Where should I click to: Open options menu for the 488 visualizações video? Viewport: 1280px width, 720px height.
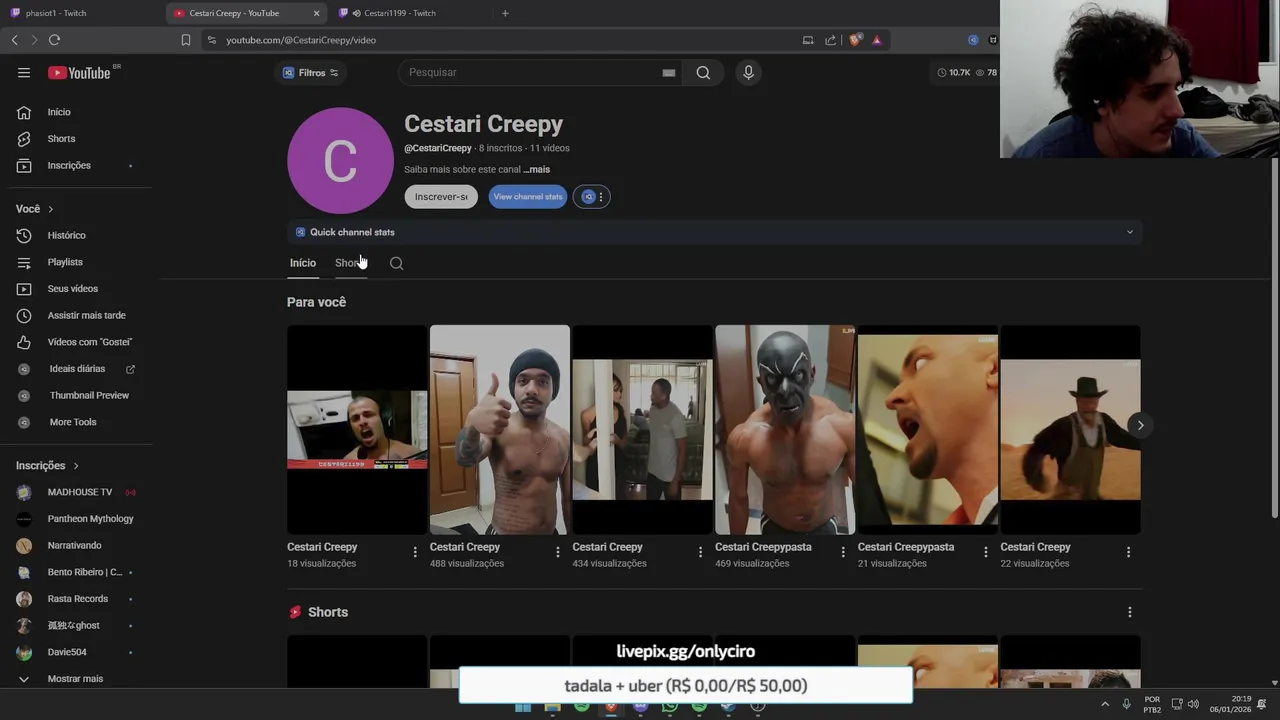click(558, 552)
